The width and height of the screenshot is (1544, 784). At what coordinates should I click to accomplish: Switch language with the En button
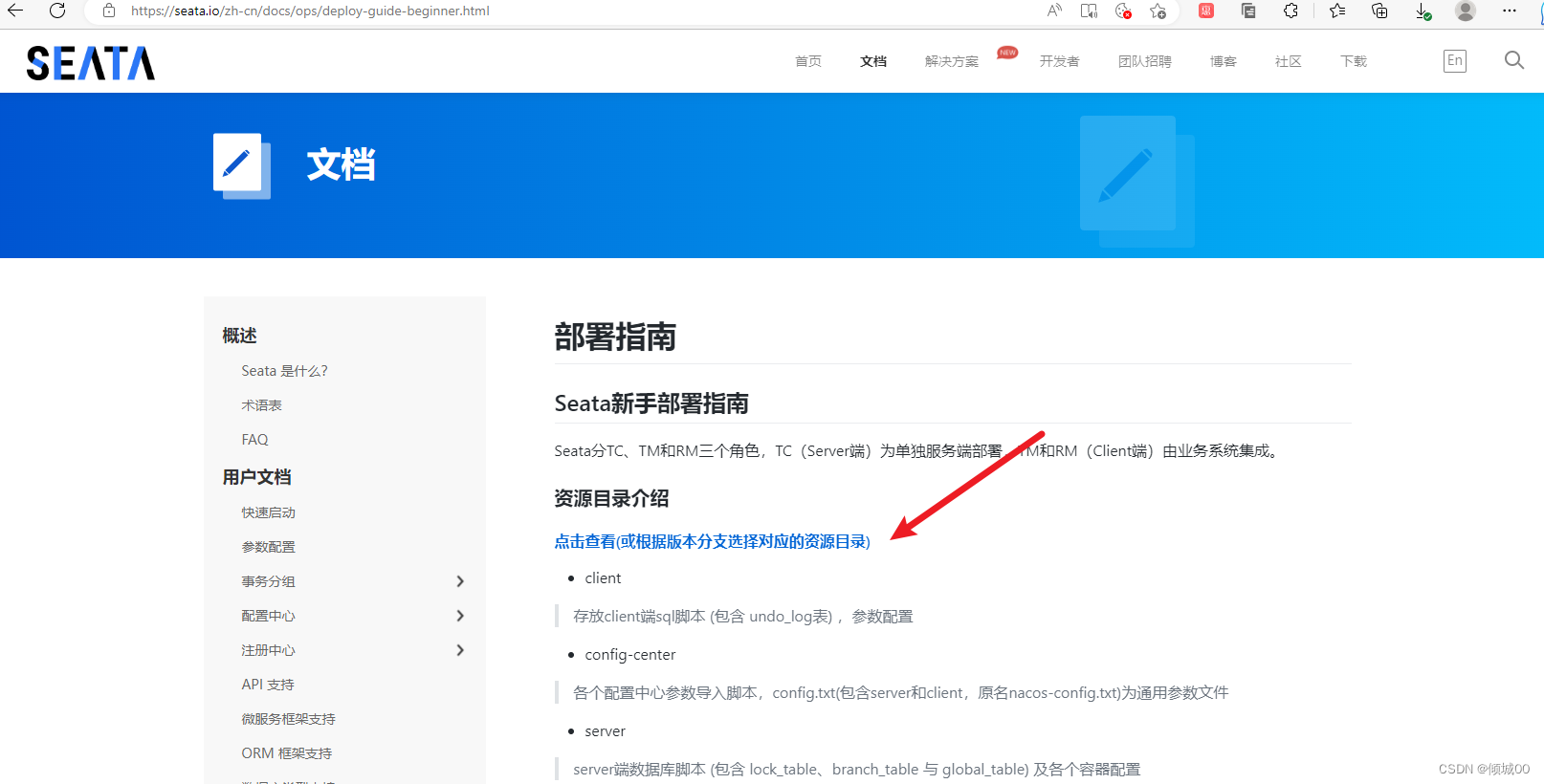[1455, 60]
